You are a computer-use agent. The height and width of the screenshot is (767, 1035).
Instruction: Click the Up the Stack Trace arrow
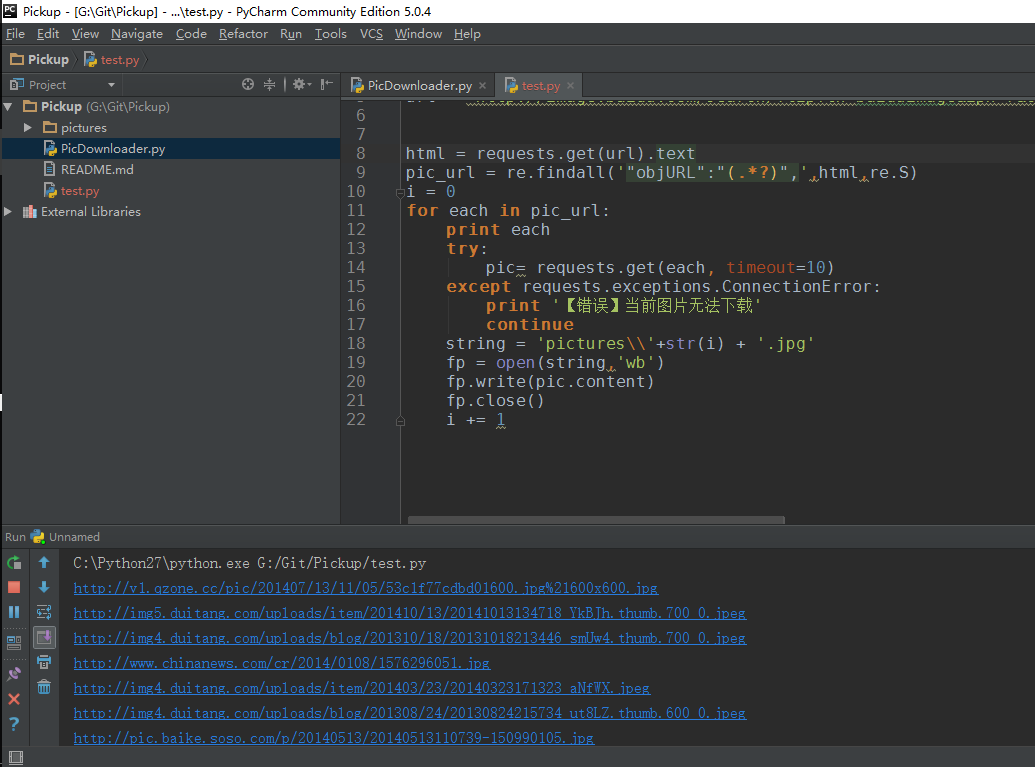pyautogui.click(x=44, y=562)
